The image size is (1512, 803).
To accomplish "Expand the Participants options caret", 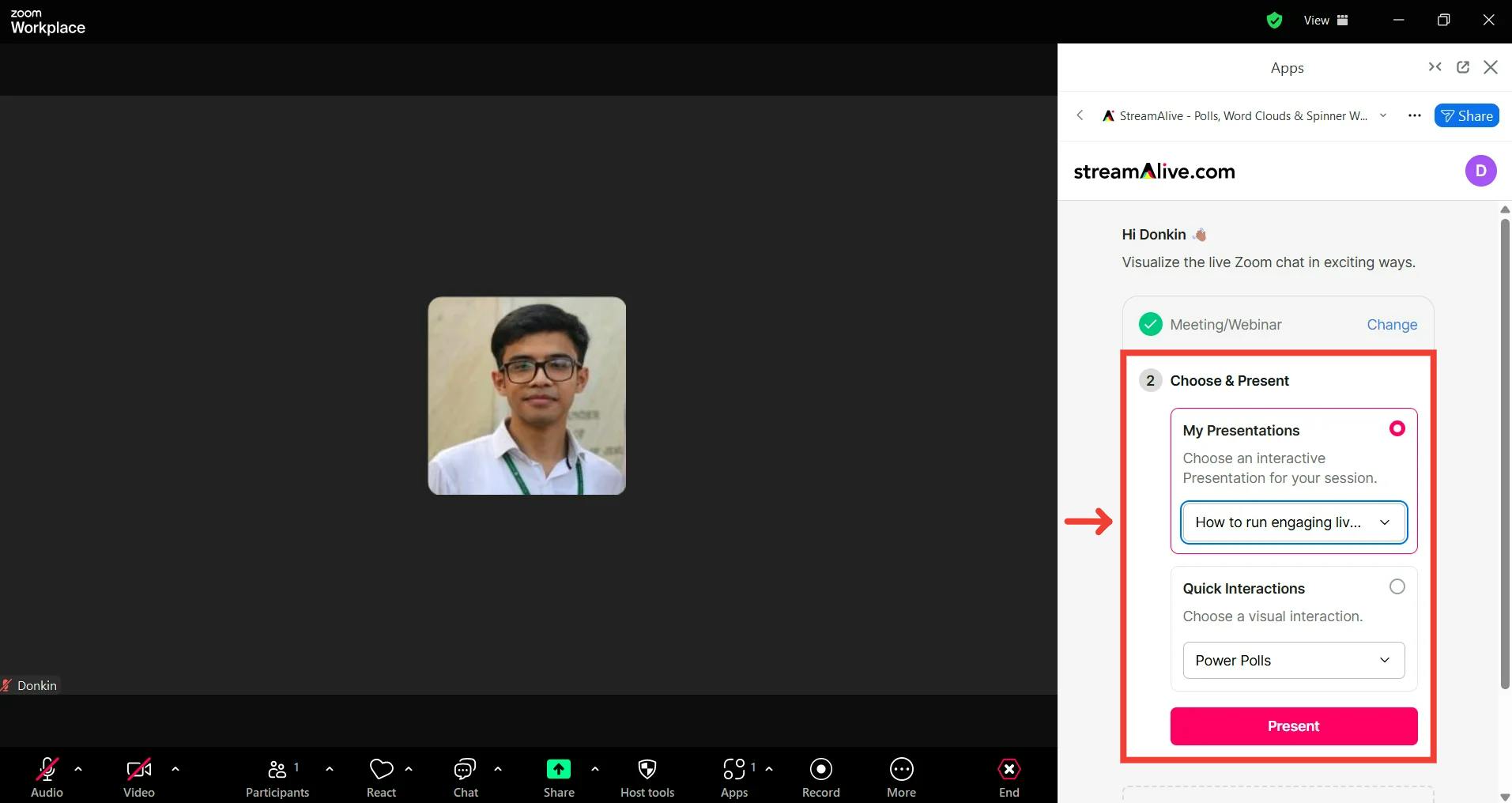I will (x=330, y=768).
